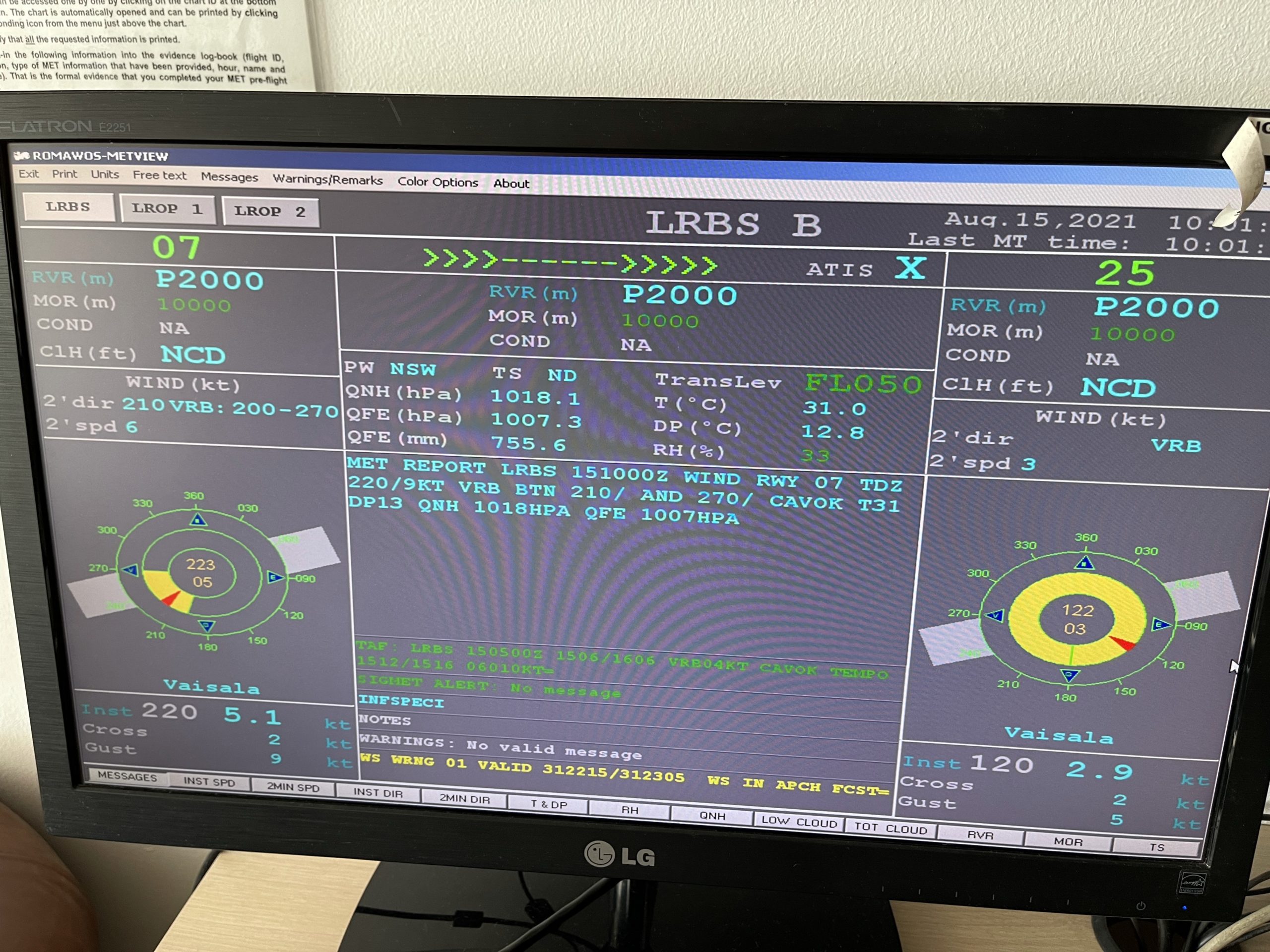Open the Color Options menu
This screenshot has height=952, width=1270.
438,182
